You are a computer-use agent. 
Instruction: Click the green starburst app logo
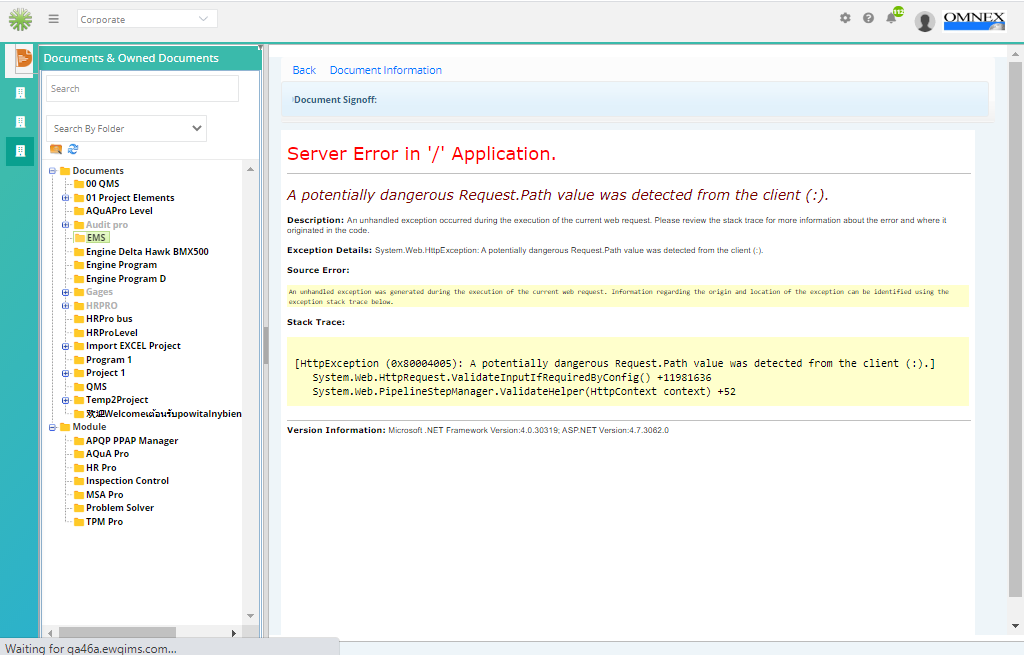(x=20, y=20)
